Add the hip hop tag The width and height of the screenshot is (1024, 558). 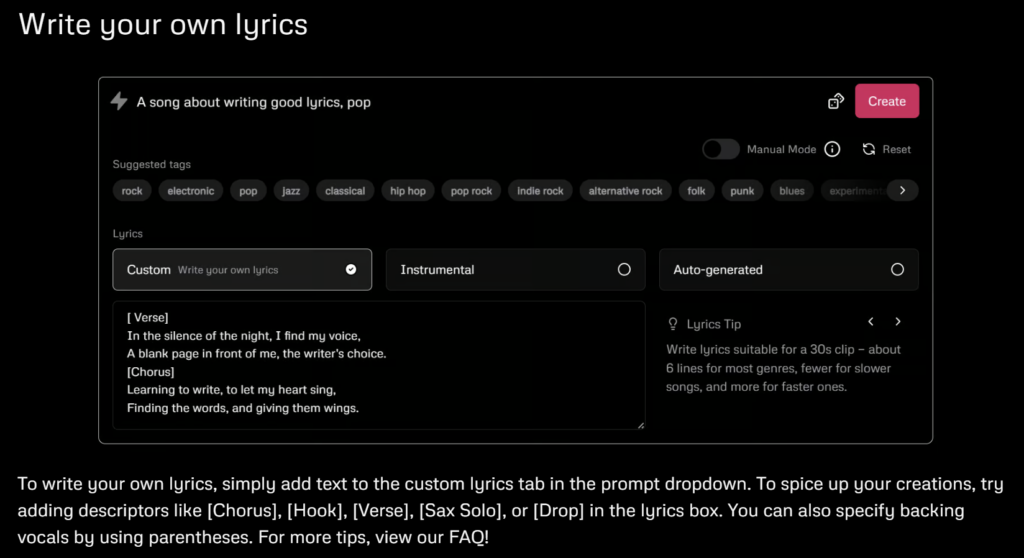click(x=408, y=191)
